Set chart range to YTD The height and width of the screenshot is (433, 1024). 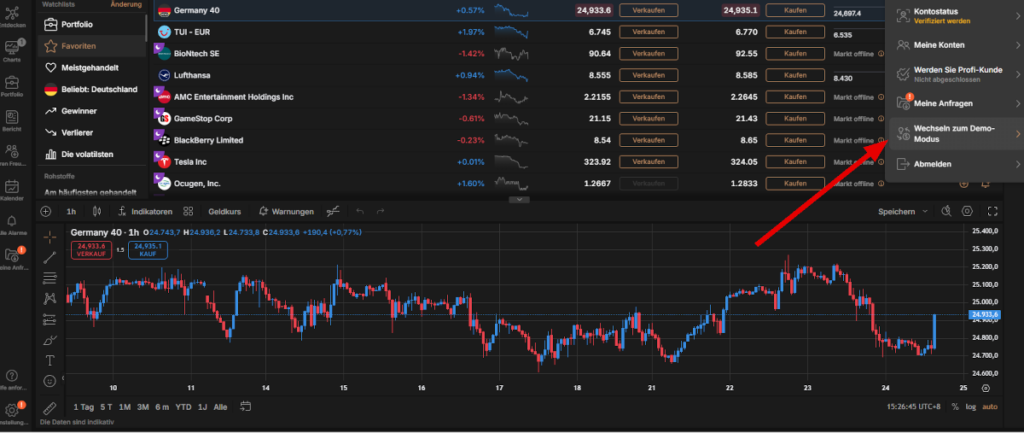(184, 407)
